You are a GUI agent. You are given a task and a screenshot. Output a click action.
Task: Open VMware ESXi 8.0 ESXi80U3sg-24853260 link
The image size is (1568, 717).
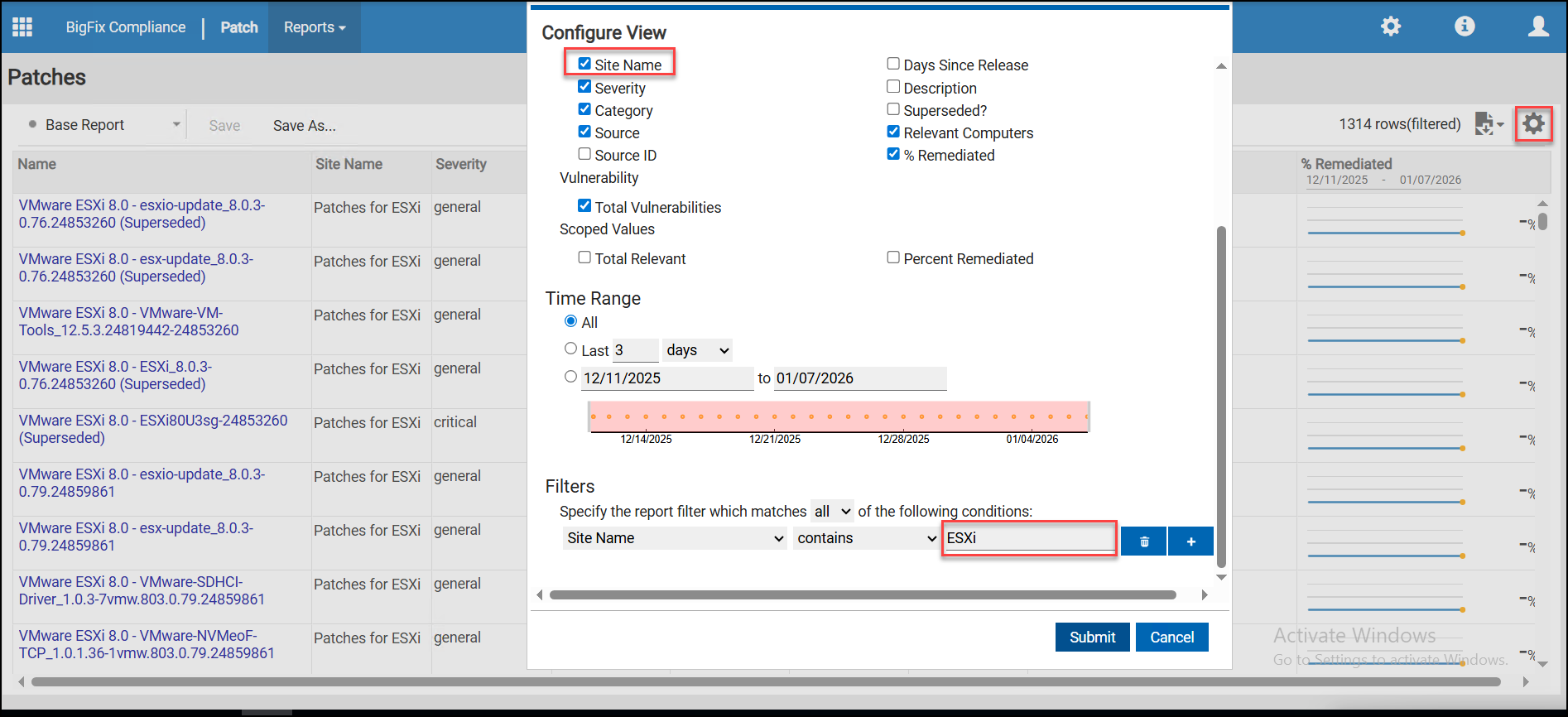tap(153, 429)
